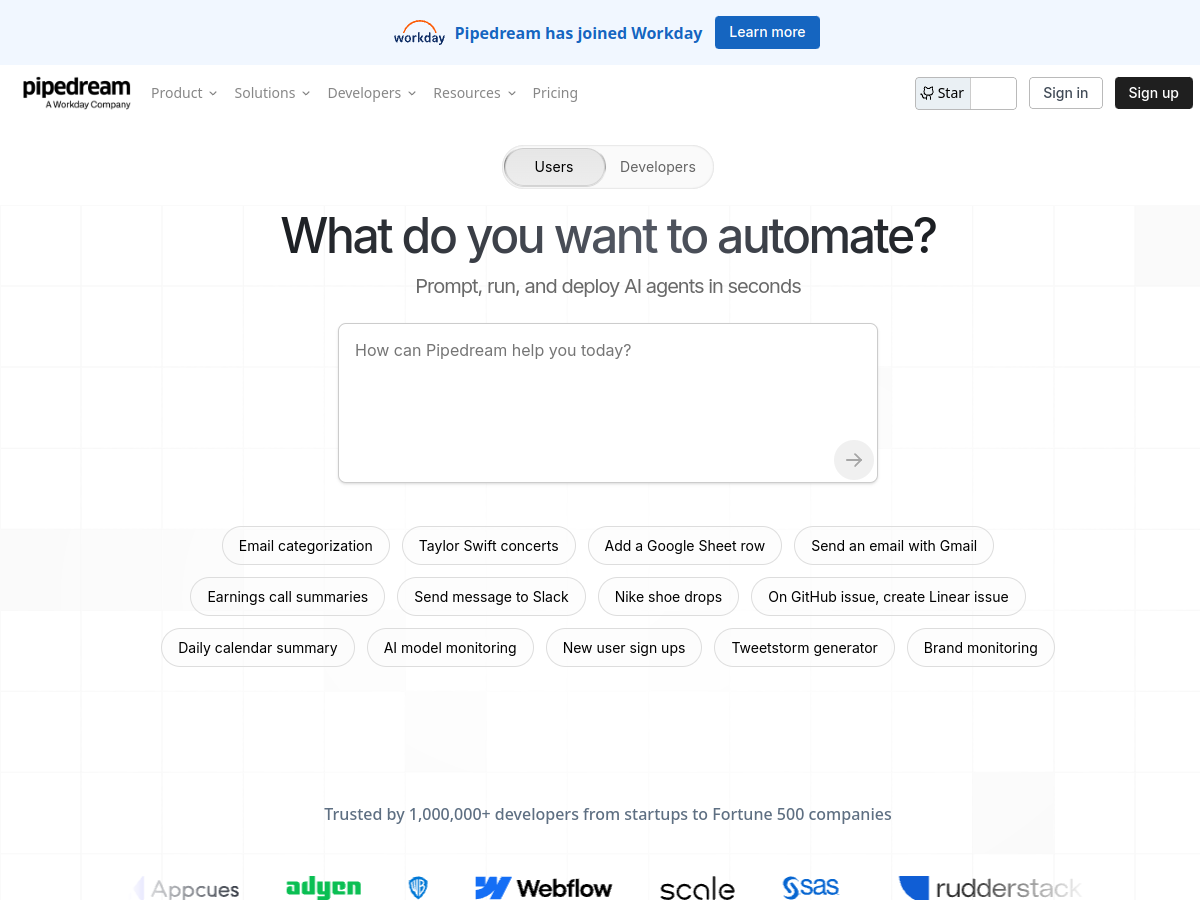
Task: Open the Sign in page
Action: pyautogui.click(x=1065, y=93)
